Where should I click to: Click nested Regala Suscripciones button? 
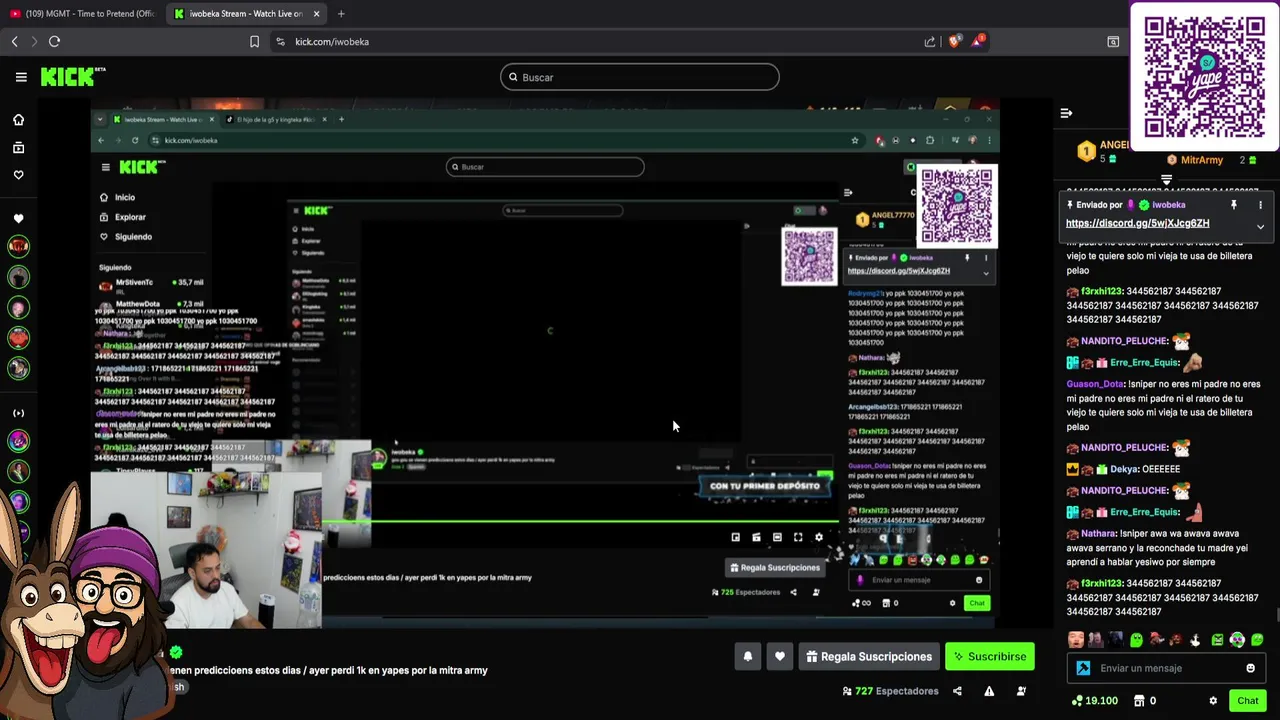775,567
